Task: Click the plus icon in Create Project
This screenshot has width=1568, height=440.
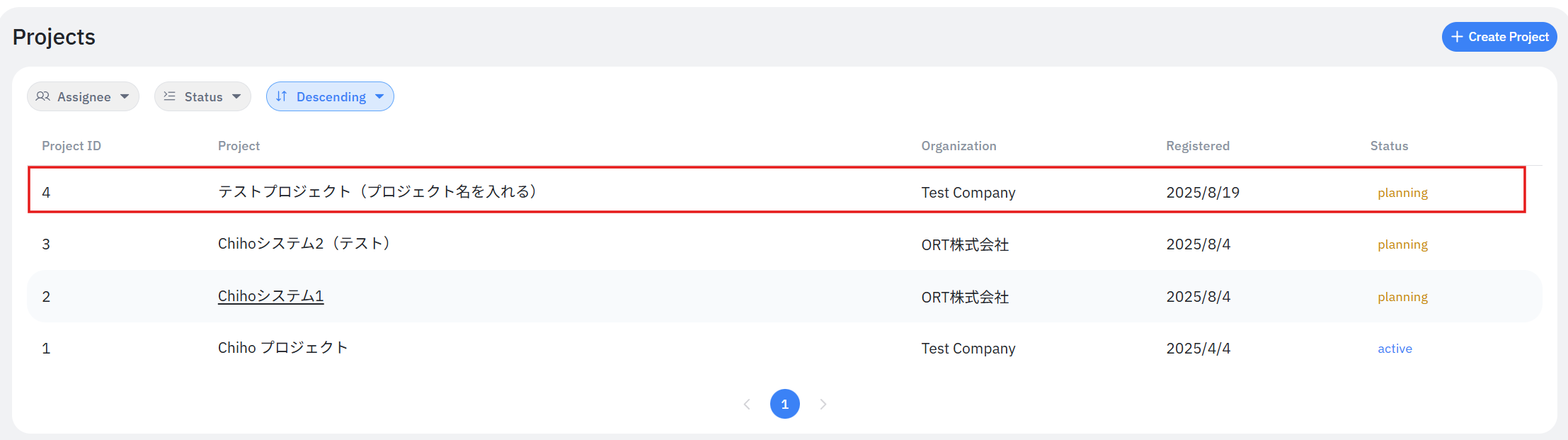Action: tap(1456, 37)
